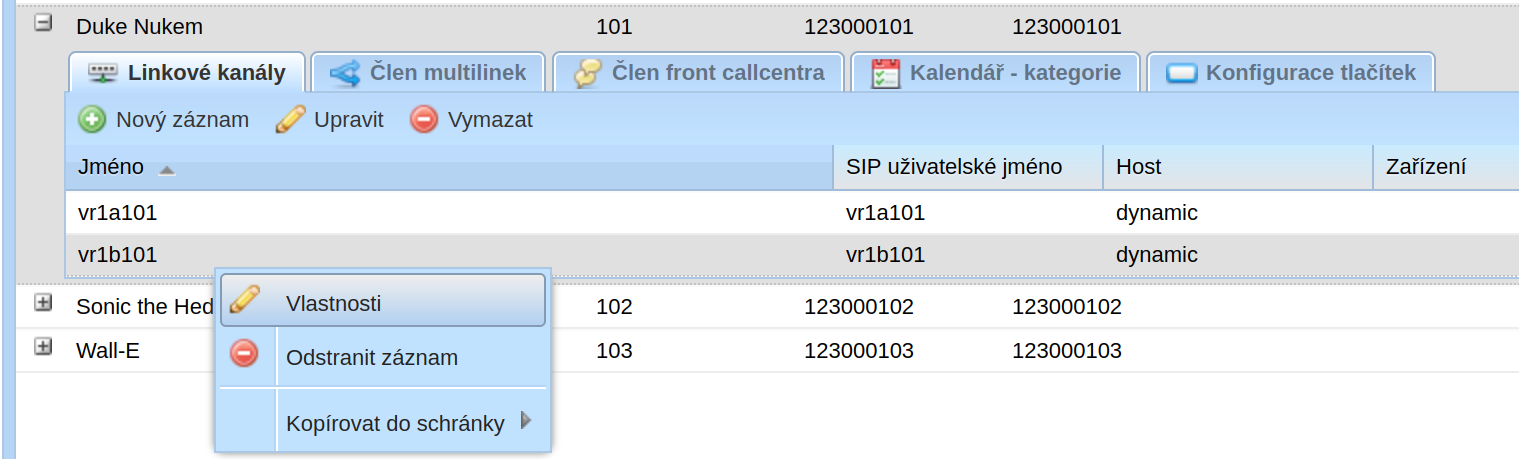The width and height of the screenshot is (1519, 459).
Task: Choose Vlastnosti in context menu
Action: 383,300
